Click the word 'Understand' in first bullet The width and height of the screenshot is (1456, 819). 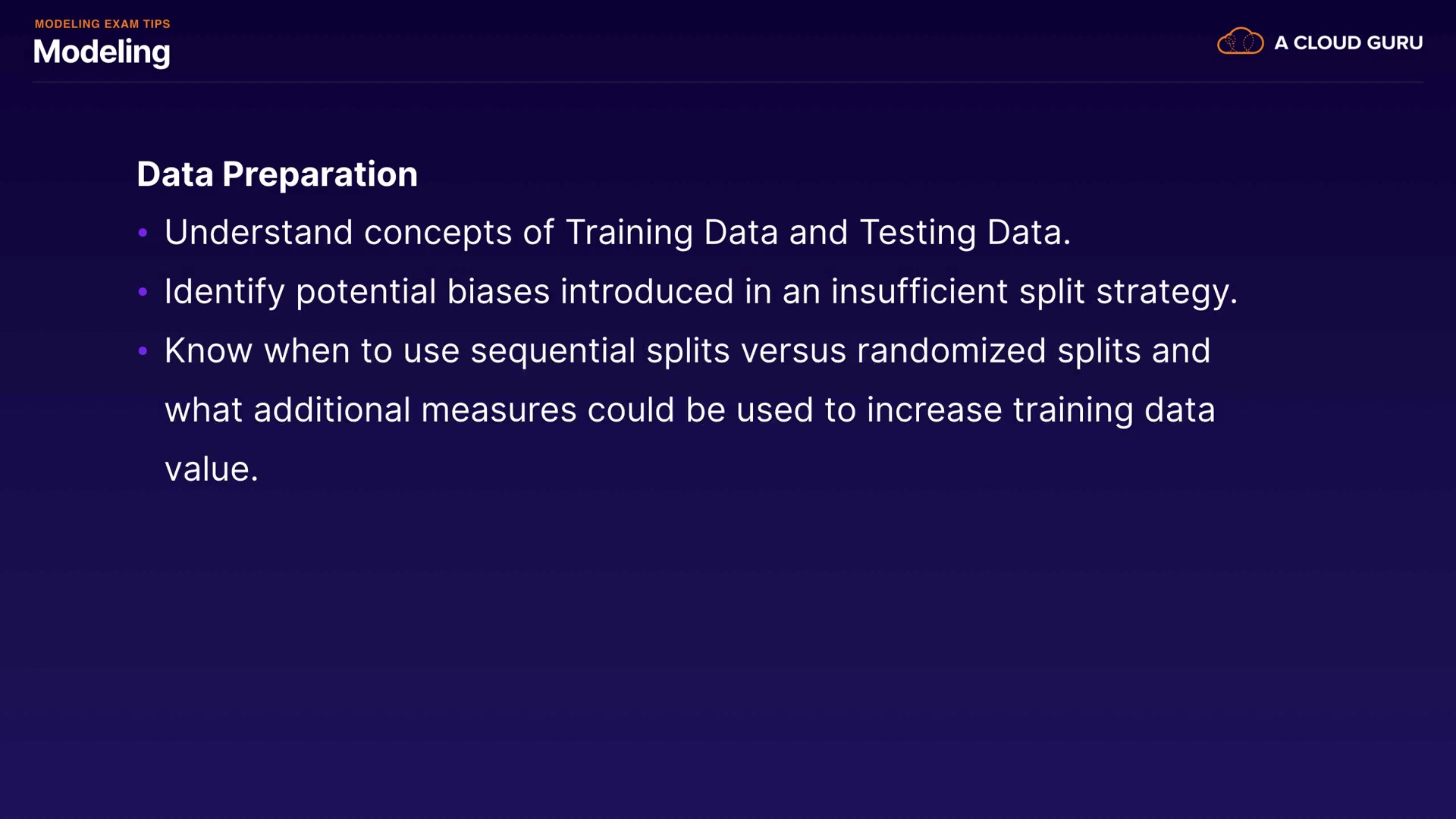pyautogui.click(x=259, y=232)
